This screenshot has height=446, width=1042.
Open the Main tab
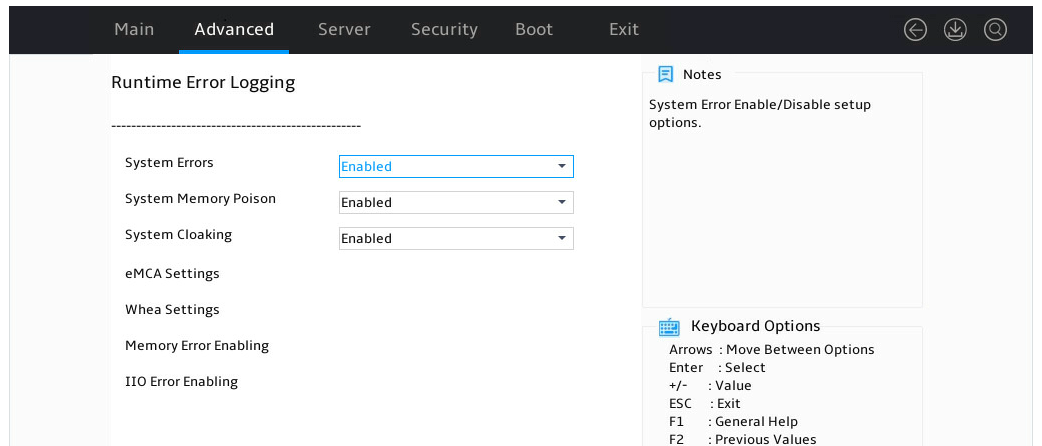(x=134, y=29)
